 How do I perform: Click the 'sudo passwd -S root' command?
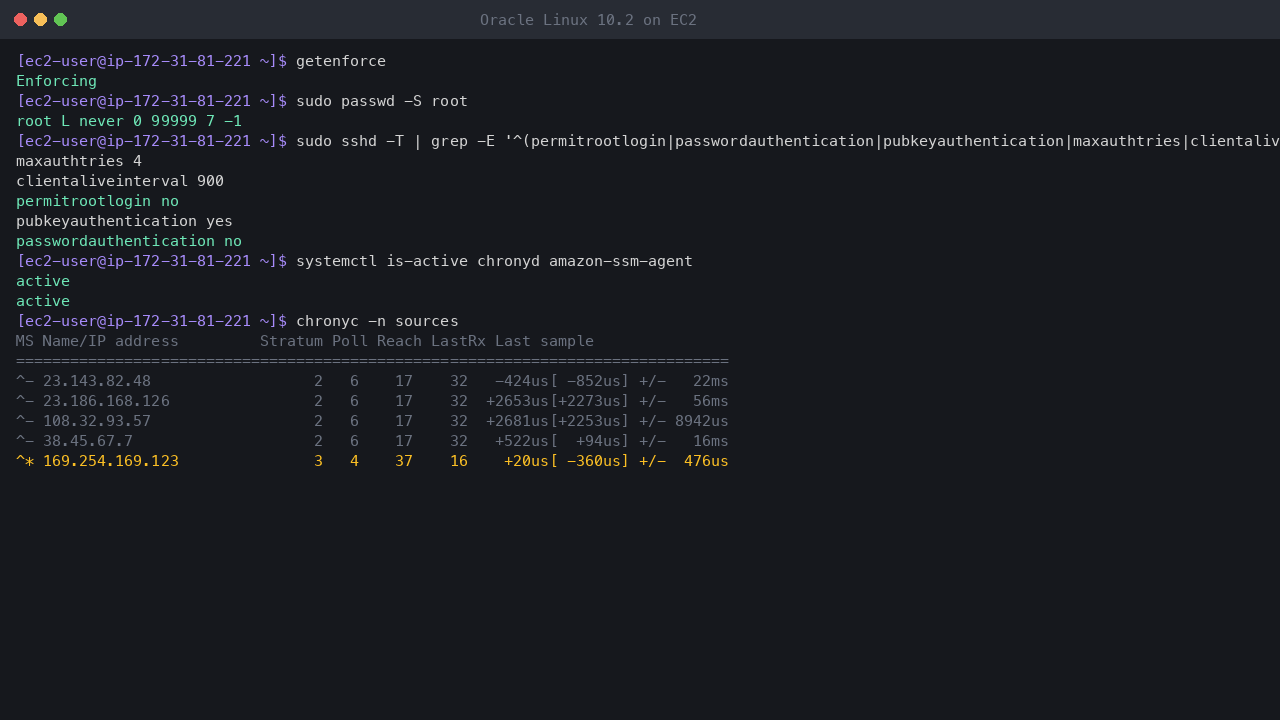382,101
